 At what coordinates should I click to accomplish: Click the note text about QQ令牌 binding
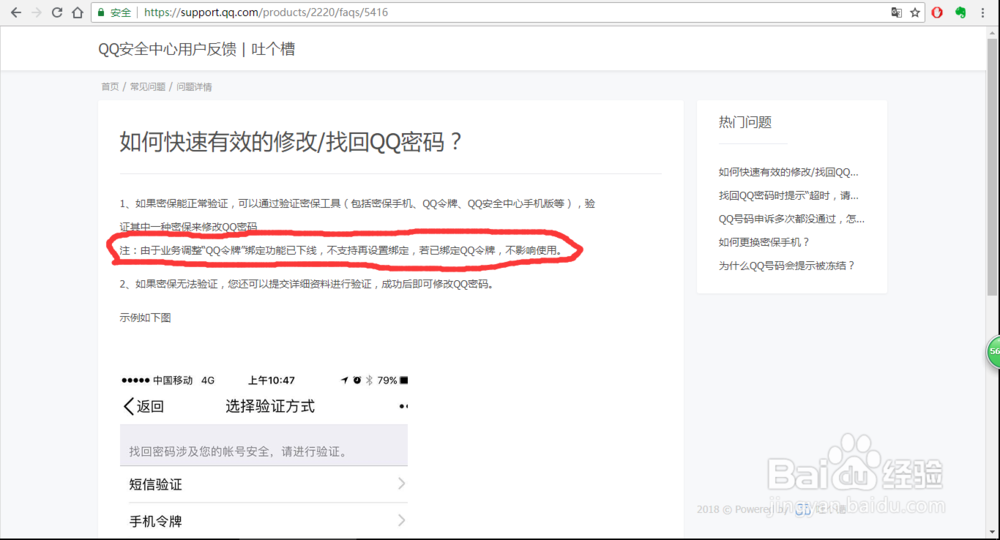[342, 250]
